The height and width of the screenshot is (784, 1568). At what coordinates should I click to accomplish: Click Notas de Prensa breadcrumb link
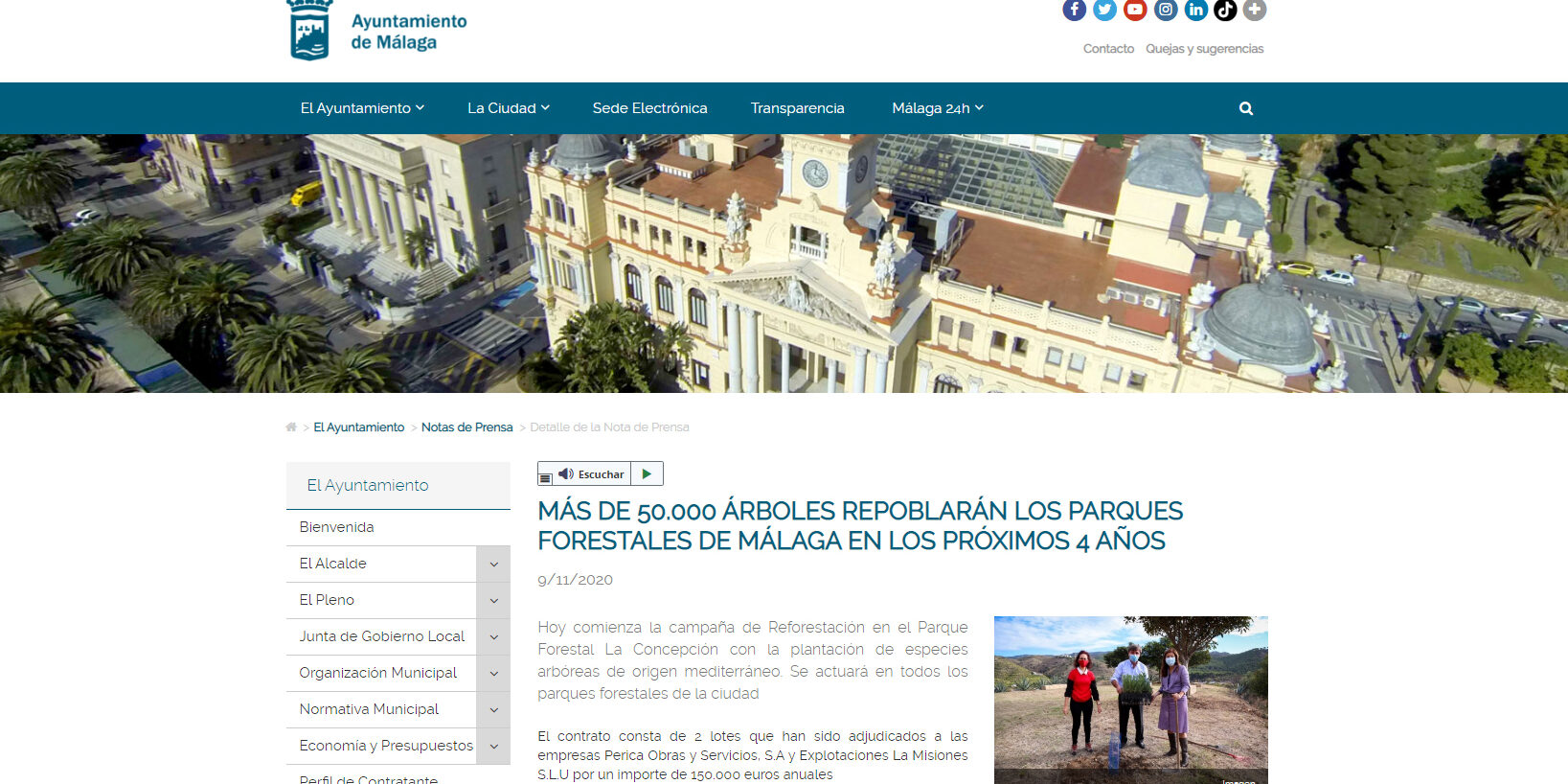click(466, 427)
